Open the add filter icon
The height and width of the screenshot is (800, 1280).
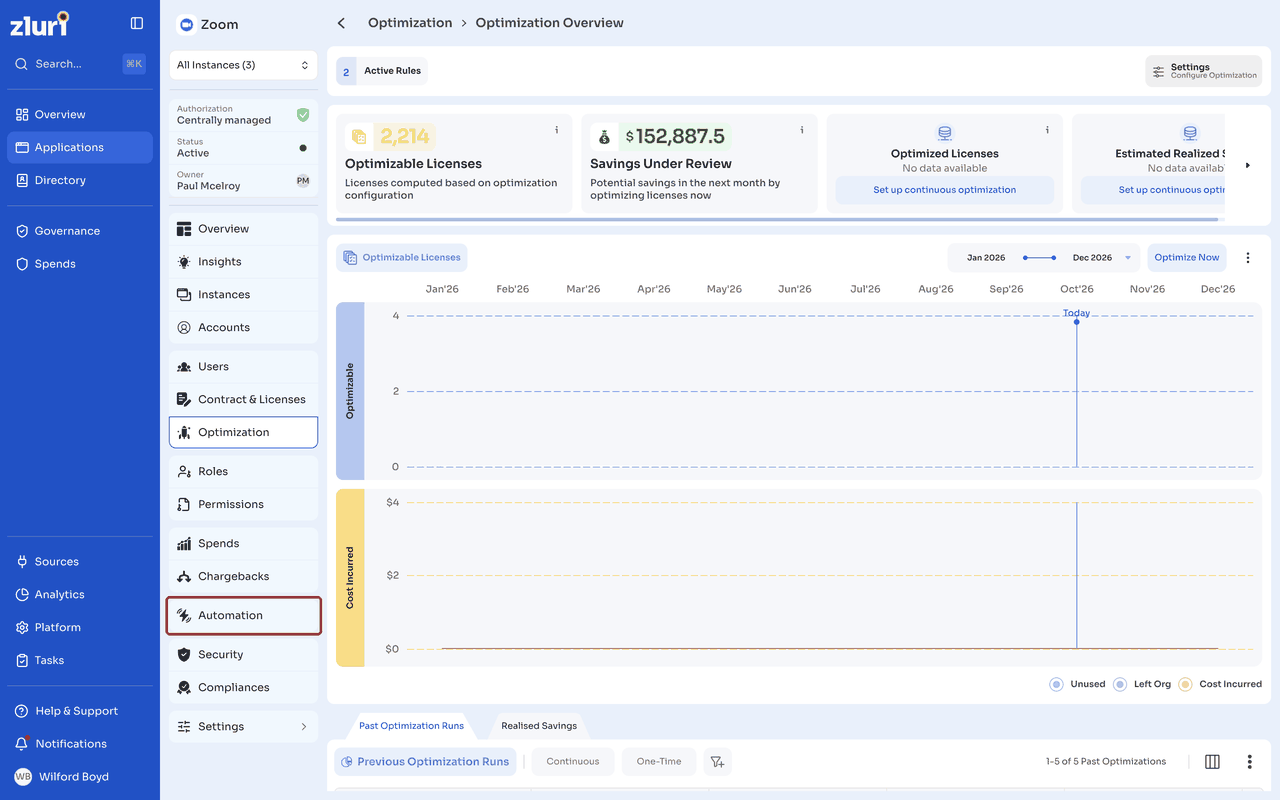717,762
